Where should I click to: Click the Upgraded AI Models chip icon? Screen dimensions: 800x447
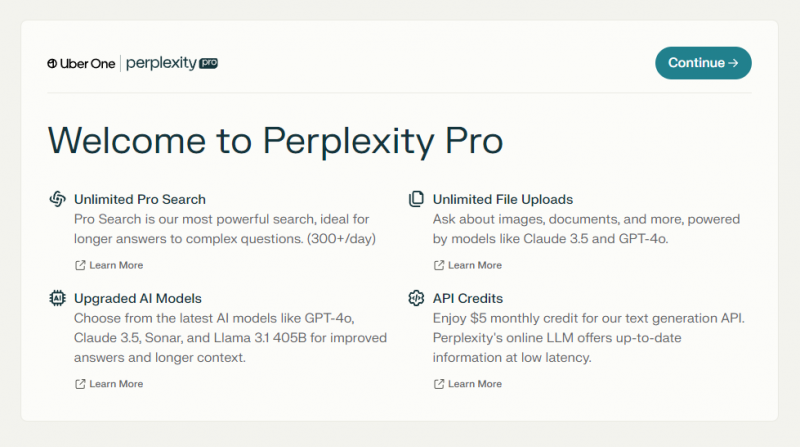click(57, 298)
